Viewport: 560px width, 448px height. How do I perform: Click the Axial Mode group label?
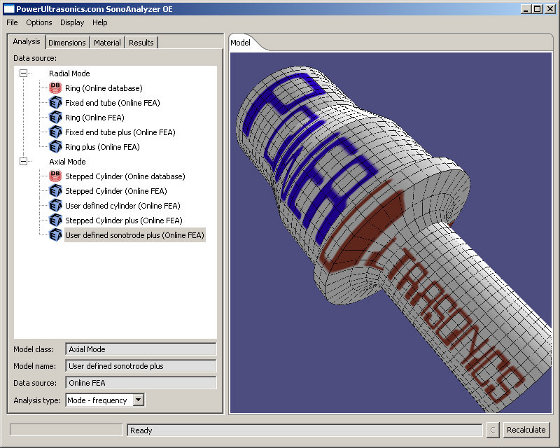(x=67, y=161)
